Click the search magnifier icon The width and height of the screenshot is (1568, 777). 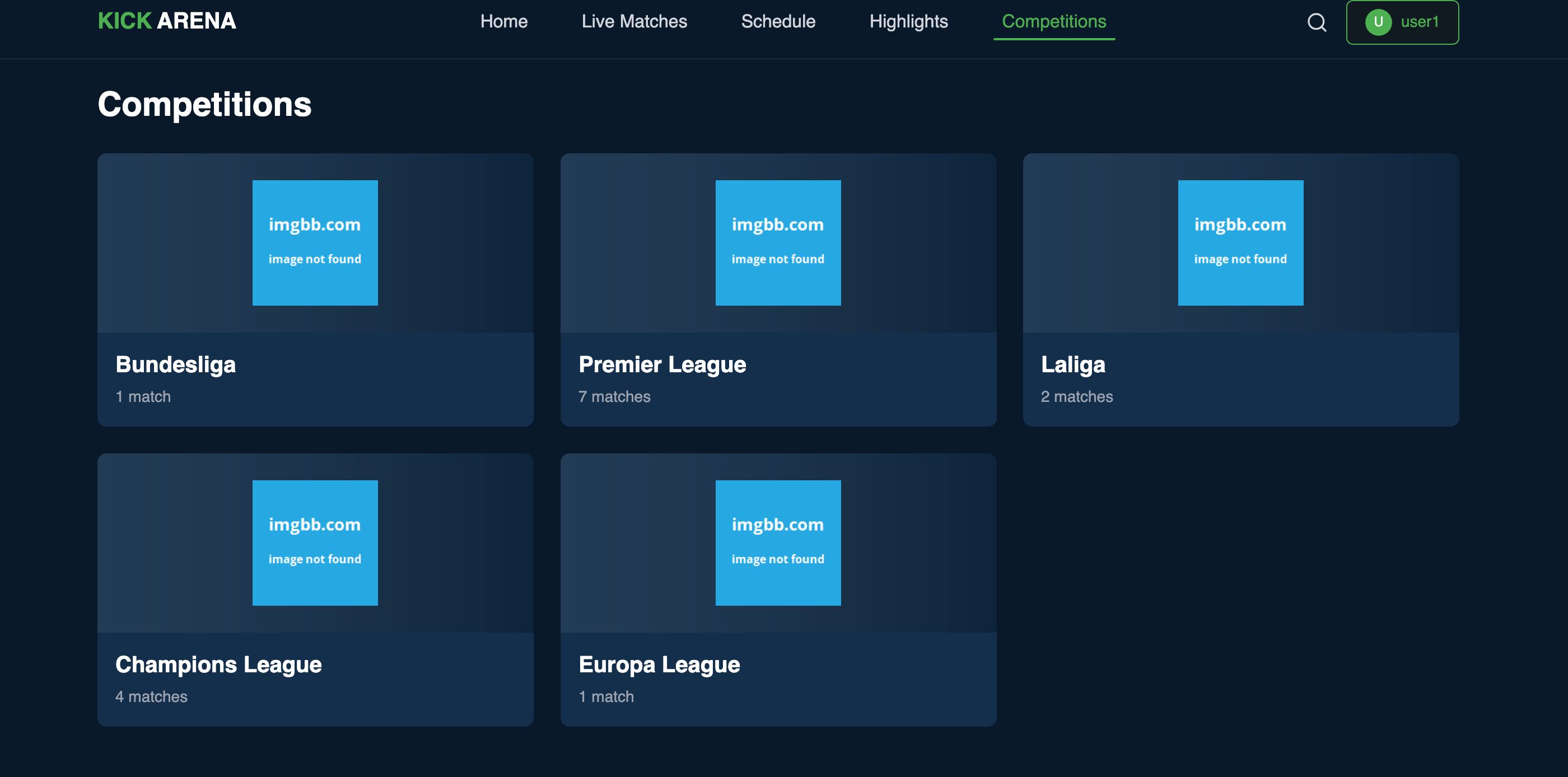point(1317,22)
